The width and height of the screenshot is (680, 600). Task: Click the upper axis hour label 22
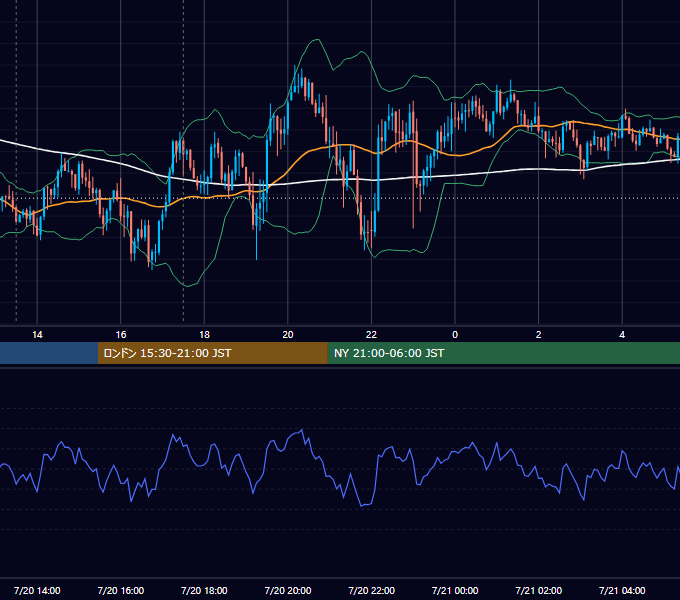(x=371, y=335)
